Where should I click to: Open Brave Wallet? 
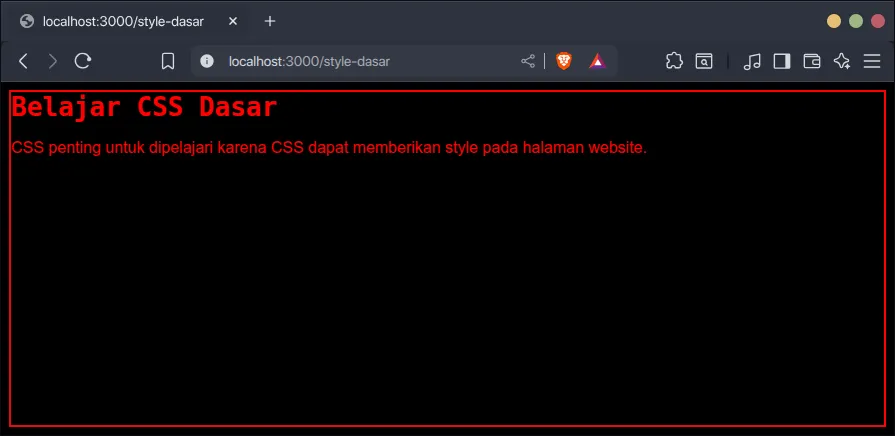[x=812, y=61]
